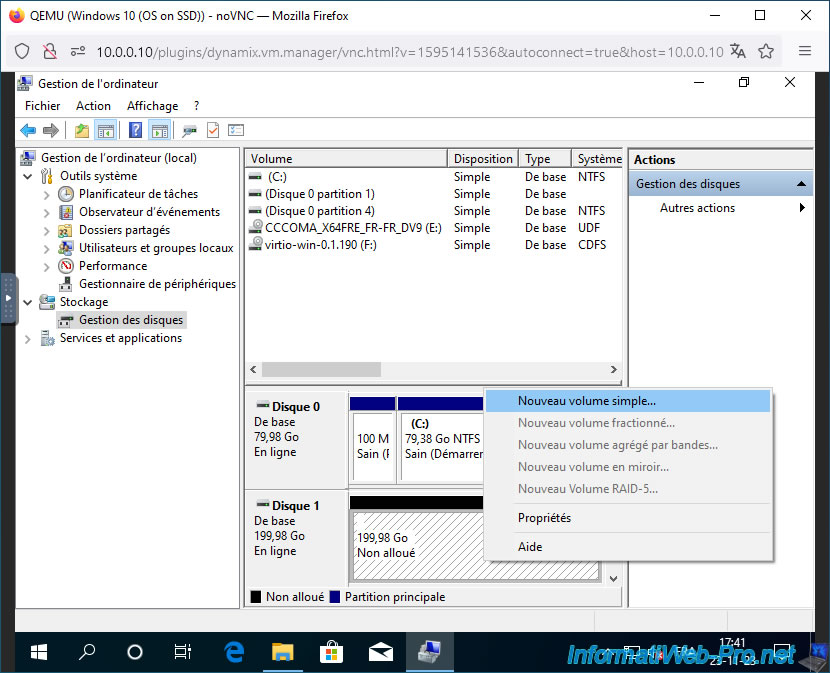Expand the Performance node
This screenshot has width=830, height=673.
click(x=47, y=267)
